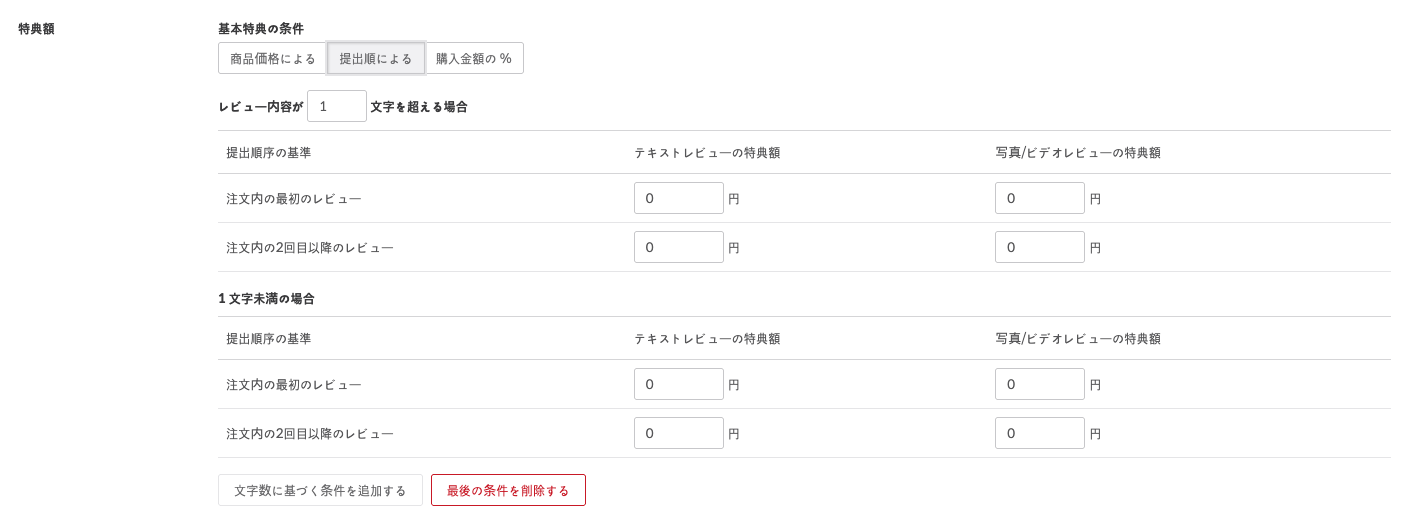Click 2回目以降 photo/video reward field under 1 文字未満の場合
Viewport: 1403px width, 522px height.
[1039, 433]
